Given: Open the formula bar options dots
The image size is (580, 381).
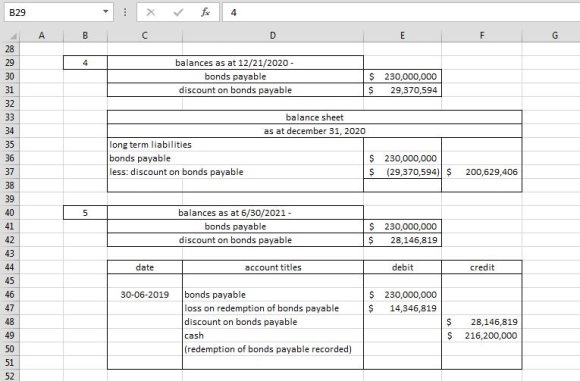Looking at the screenshot, I should click(125, 12).
